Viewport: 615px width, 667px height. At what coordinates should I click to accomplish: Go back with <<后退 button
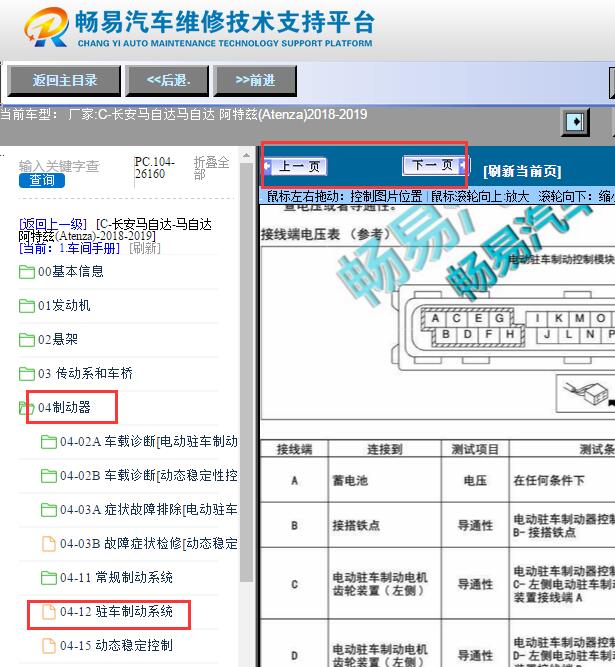167,80
